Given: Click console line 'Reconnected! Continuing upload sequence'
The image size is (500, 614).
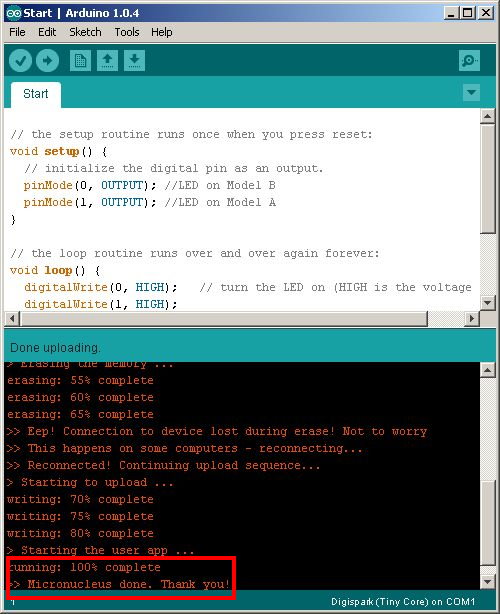Looking at the screenshot, I should pyautogui.click(x=163, y=466).
